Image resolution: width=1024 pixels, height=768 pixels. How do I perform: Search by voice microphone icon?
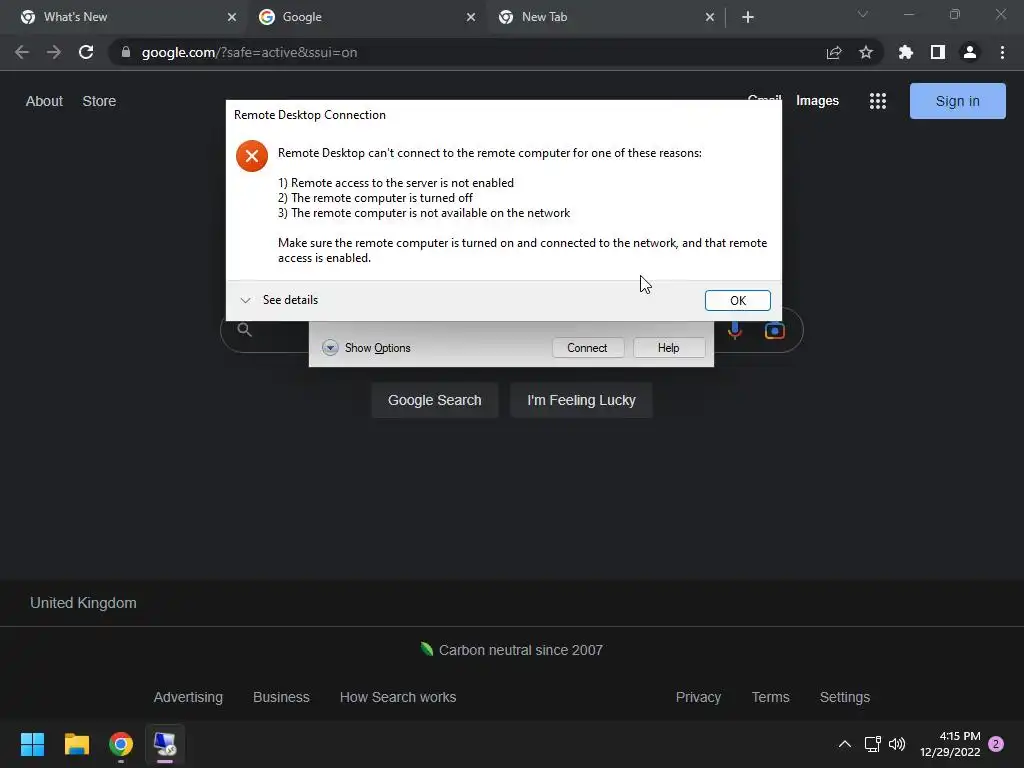pyautogui.click(x=735, y=330)
